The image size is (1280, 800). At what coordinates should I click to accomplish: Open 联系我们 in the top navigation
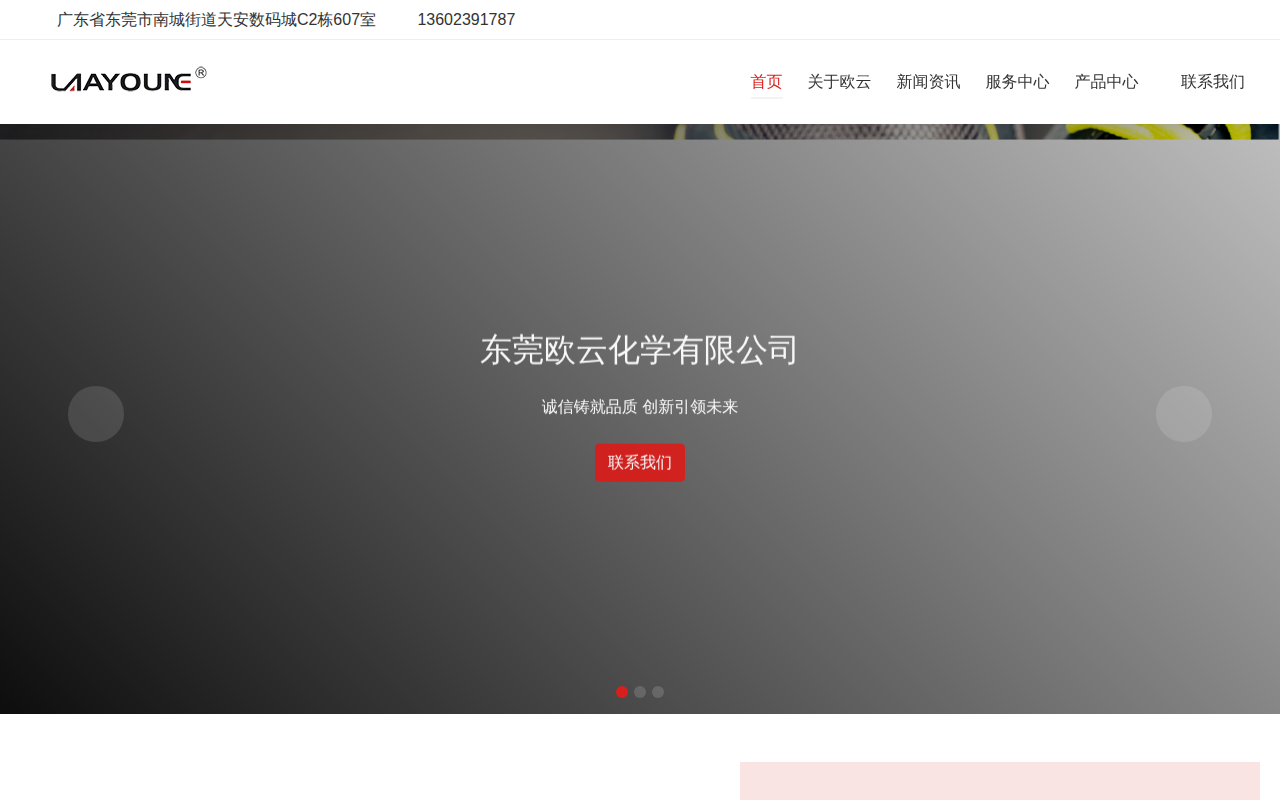point(1213,82)
